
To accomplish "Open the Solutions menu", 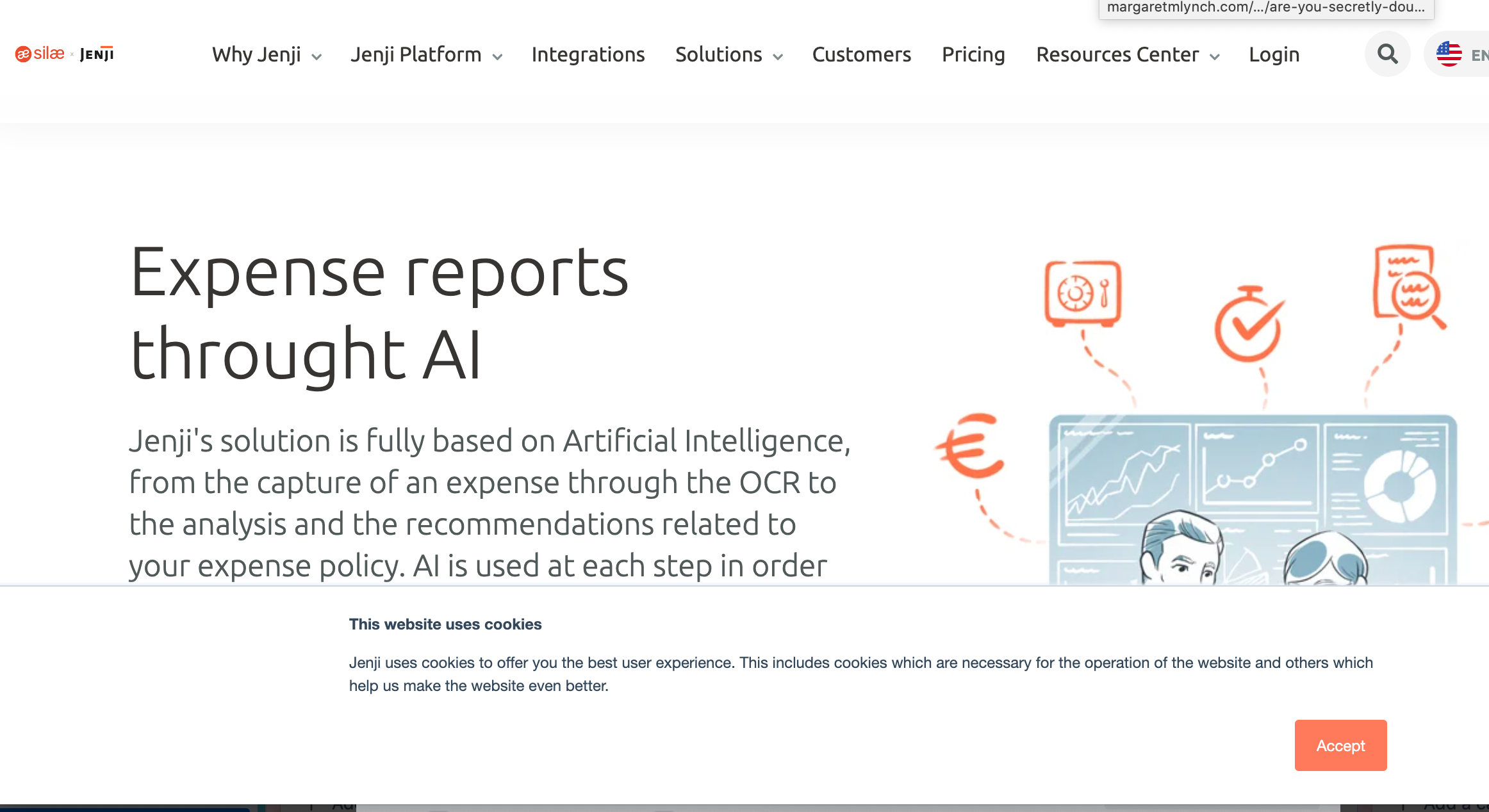I will tap(719, 55).
